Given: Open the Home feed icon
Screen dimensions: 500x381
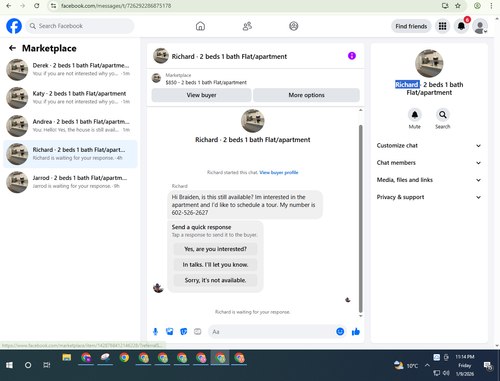Looking at the screenshot, I should pos(200,26).
